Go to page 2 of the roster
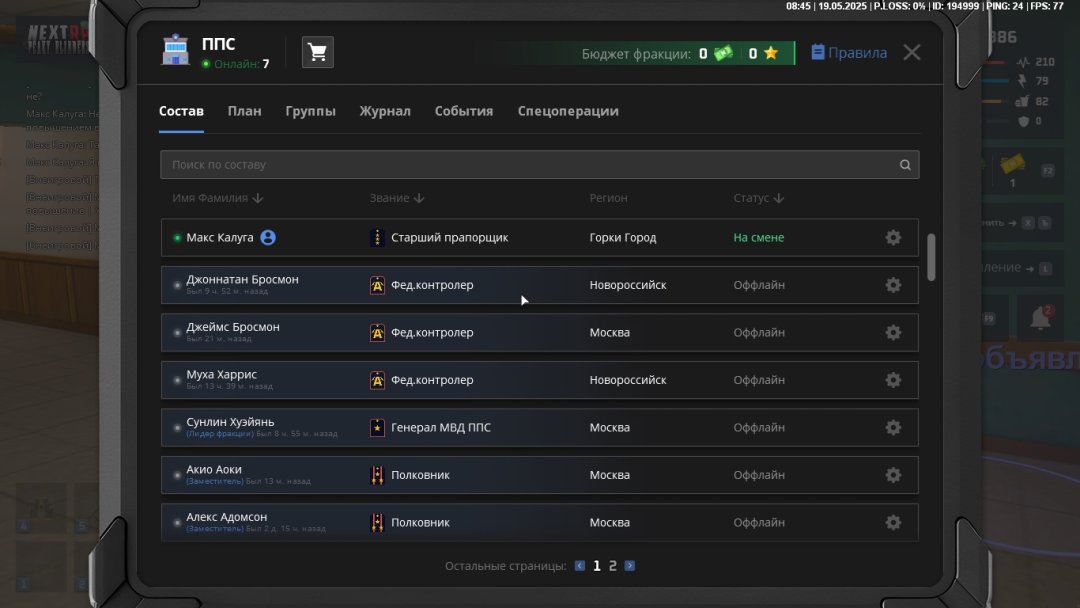Viewport: 1080px width, 608px height. pos(613,566)
